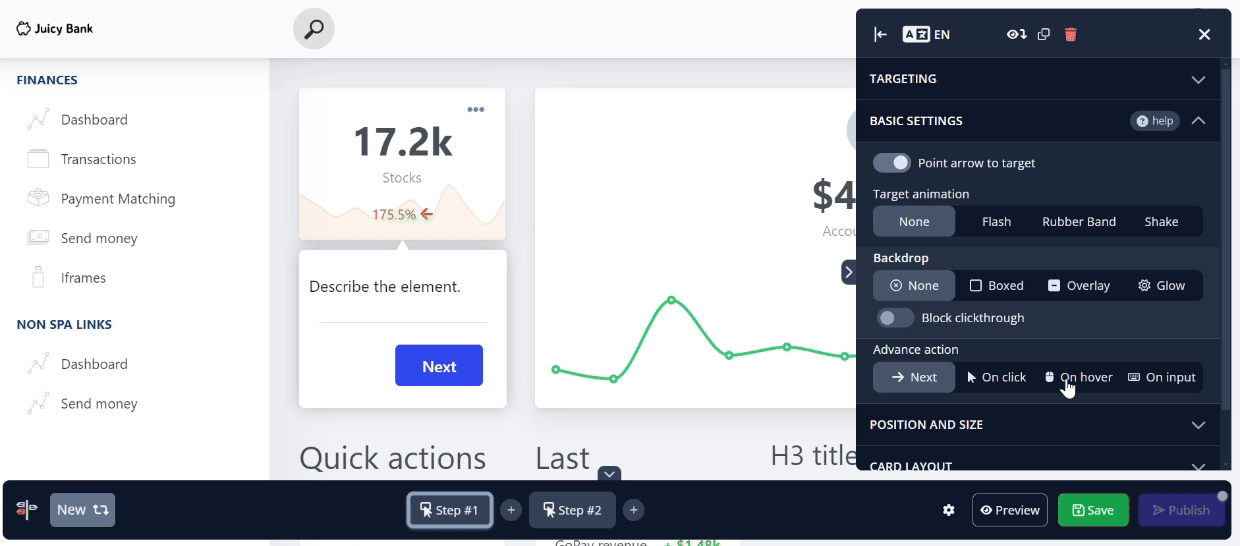
Task: Select Overlay backdrop option
Action: [1078, 286]
